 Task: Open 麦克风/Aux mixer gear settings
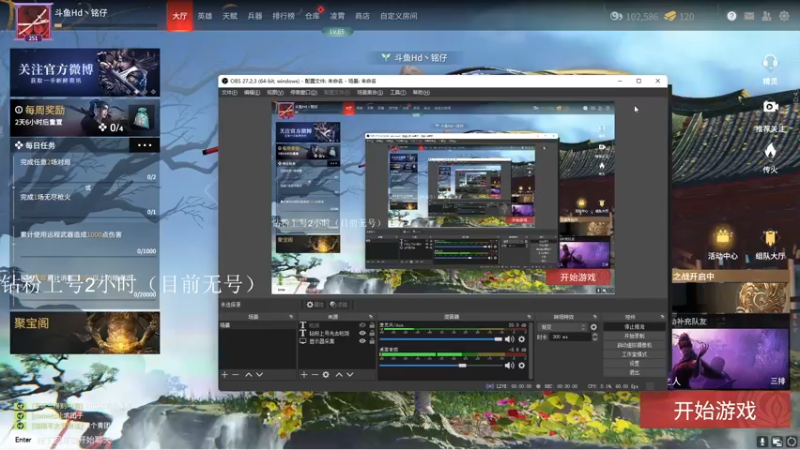click(x=521, y=339)
